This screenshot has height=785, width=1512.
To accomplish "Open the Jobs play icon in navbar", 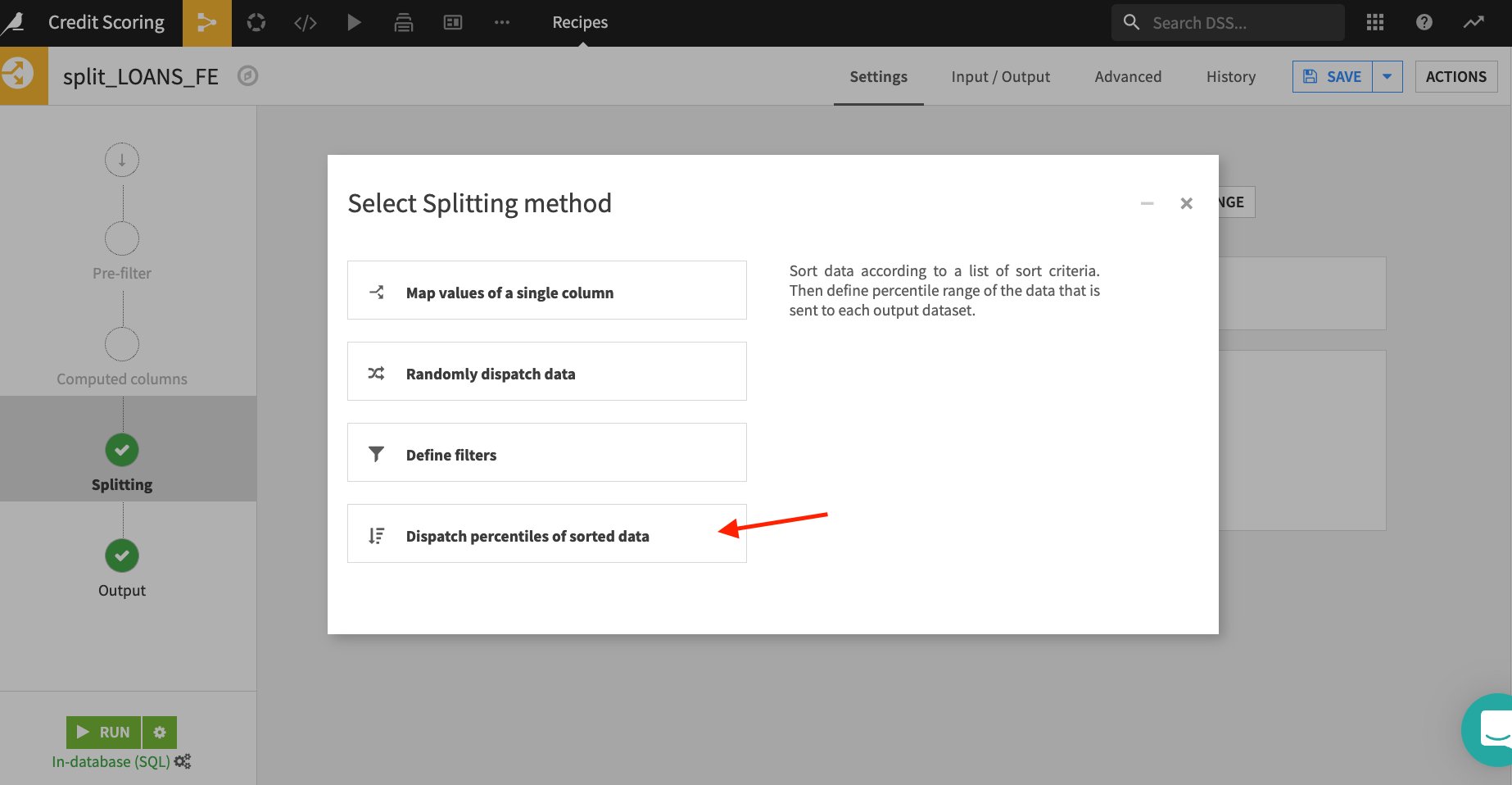I will click(x=354, y=23).
